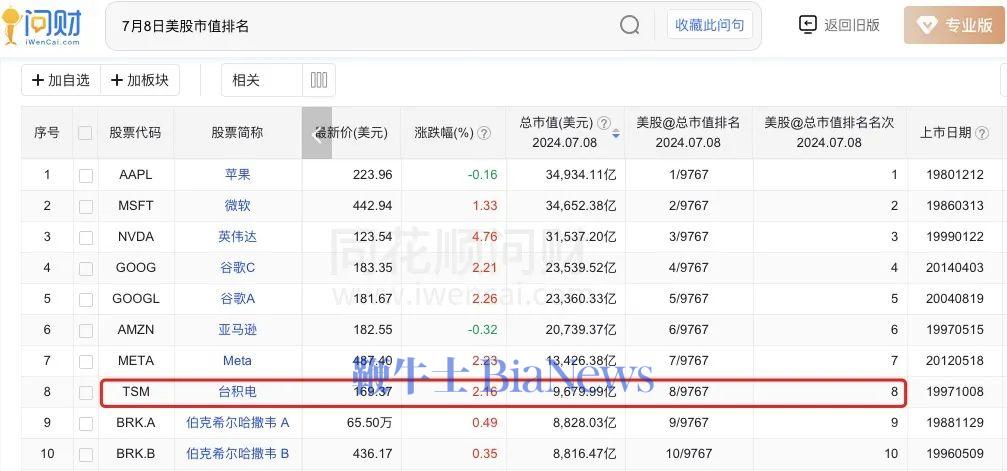The height and width of the screenshot is (471, 1007).
Task: Check the BRK.A row checkbox
Action: pos(85,423)
